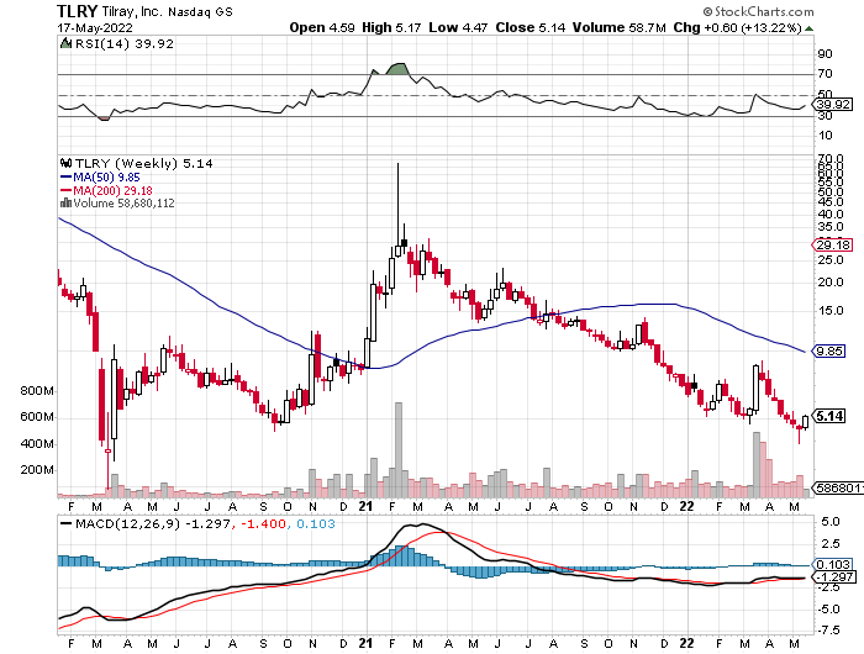Click the blue MA(50) legend marker
The height and width of the screenshot is (654, 864).
pos(63,177)
